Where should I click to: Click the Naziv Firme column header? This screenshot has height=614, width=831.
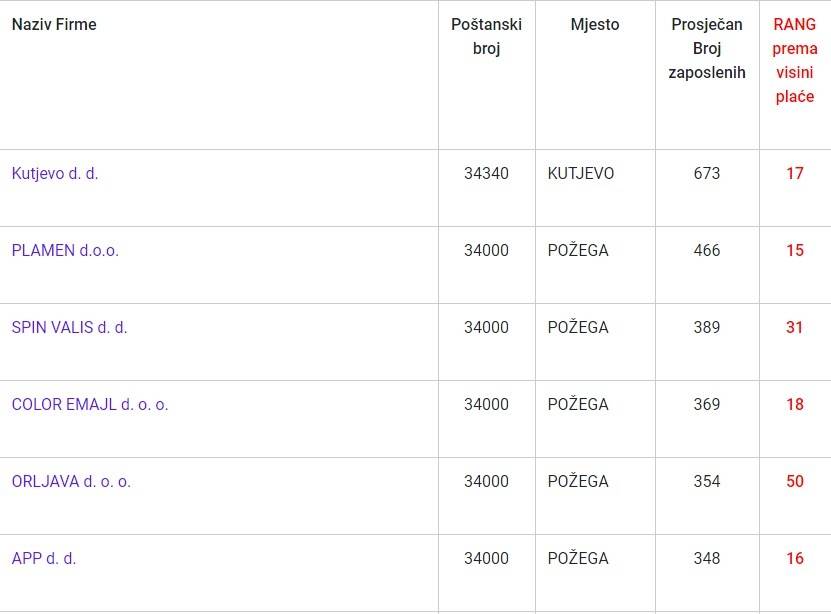54,24
